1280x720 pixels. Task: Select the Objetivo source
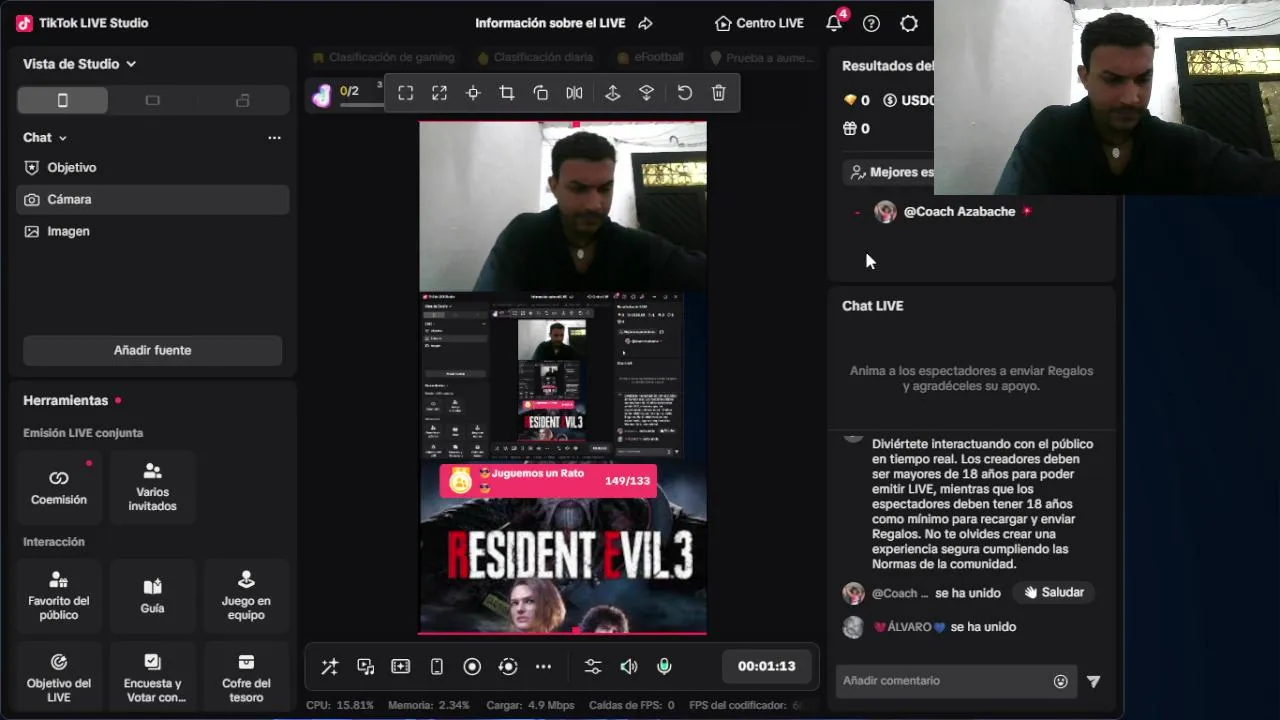coord(153,168)
